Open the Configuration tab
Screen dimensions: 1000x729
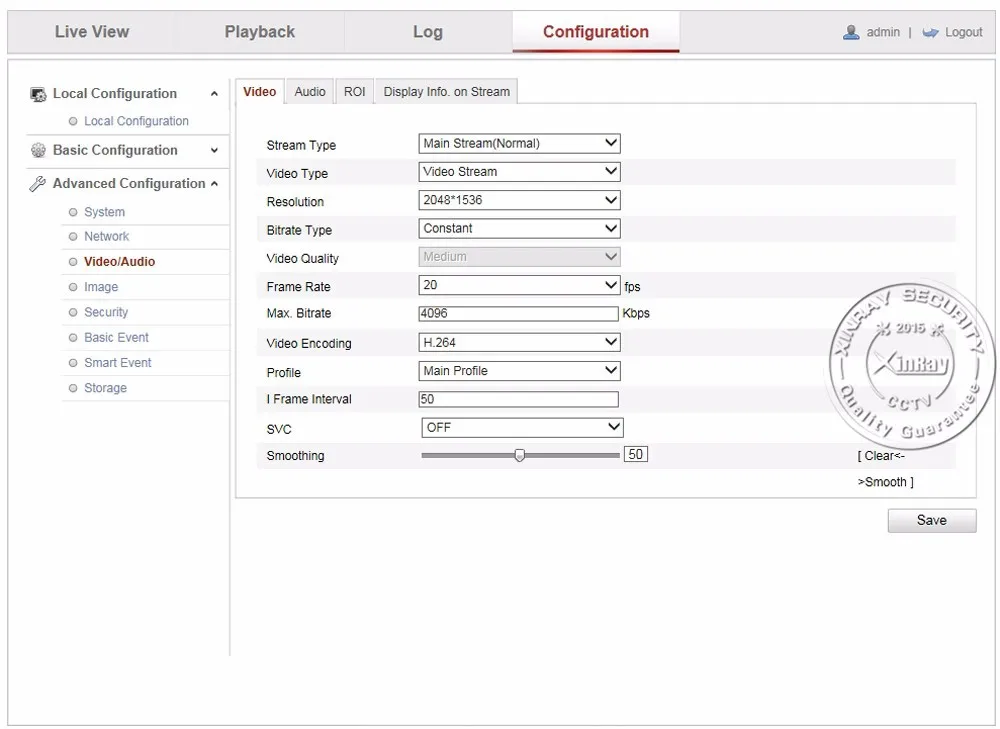(x=596, y=32)
